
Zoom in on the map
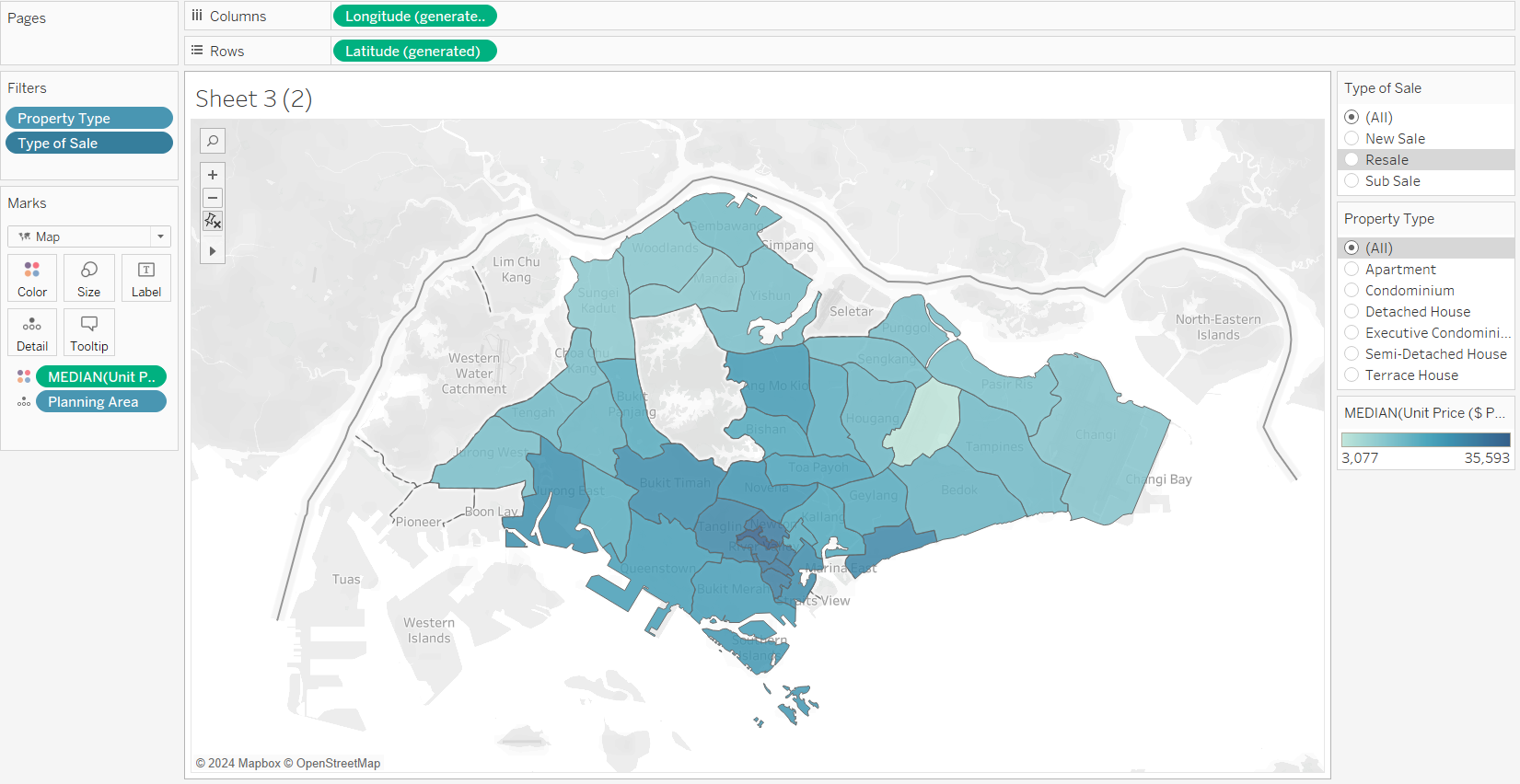tap(213, 175)
